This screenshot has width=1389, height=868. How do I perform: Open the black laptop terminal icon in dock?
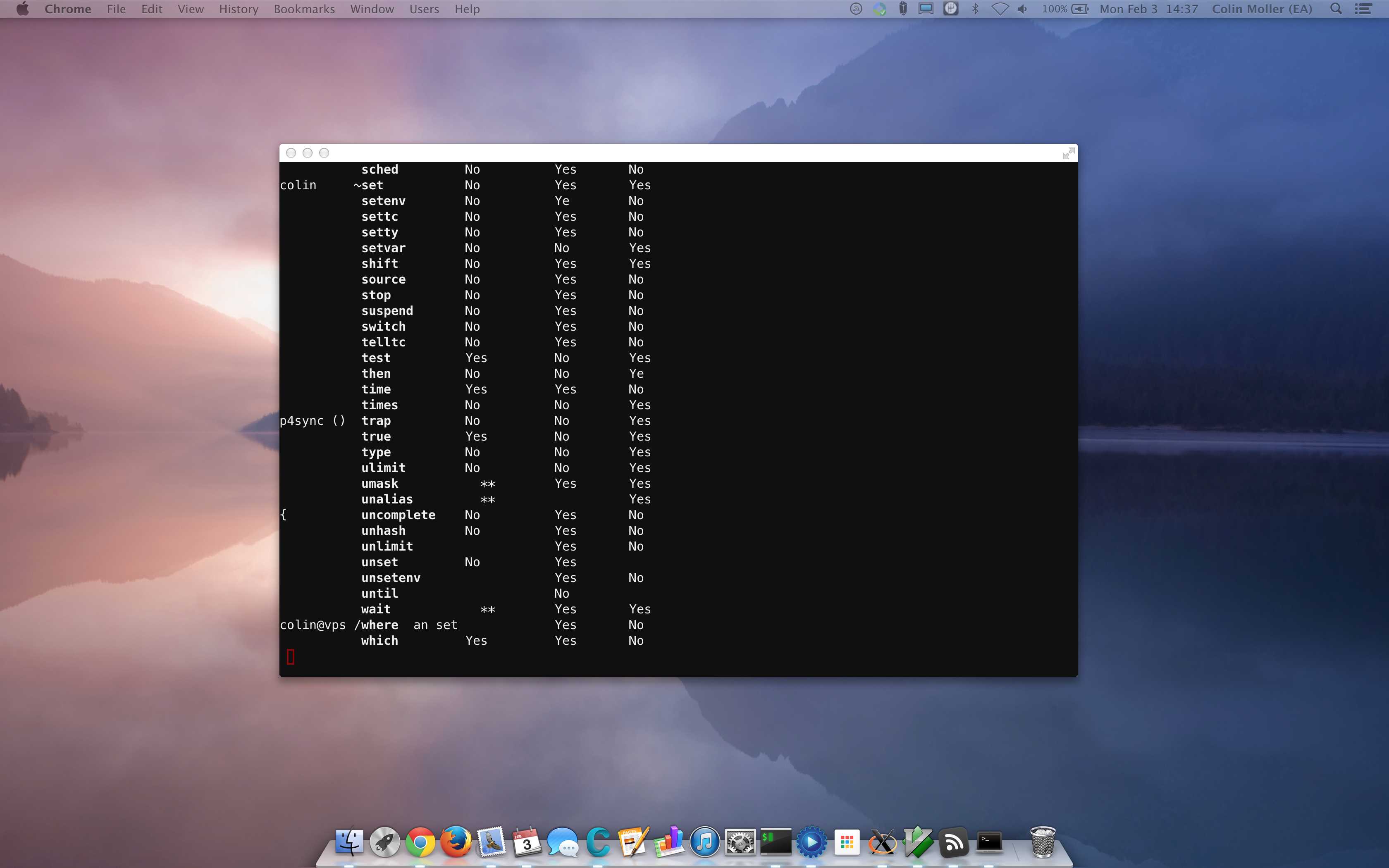[990, 842]
